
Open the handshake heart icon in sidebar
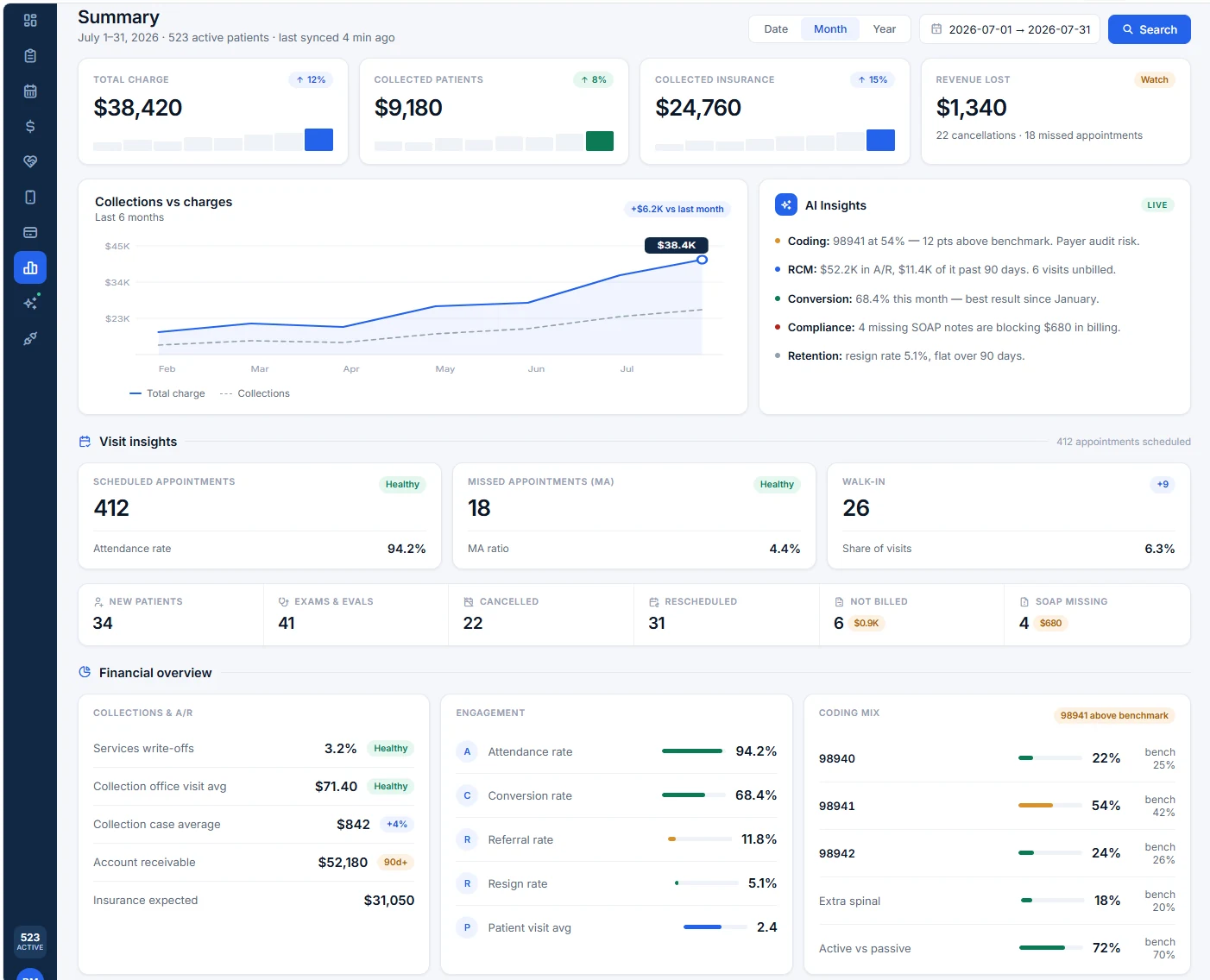30,161
